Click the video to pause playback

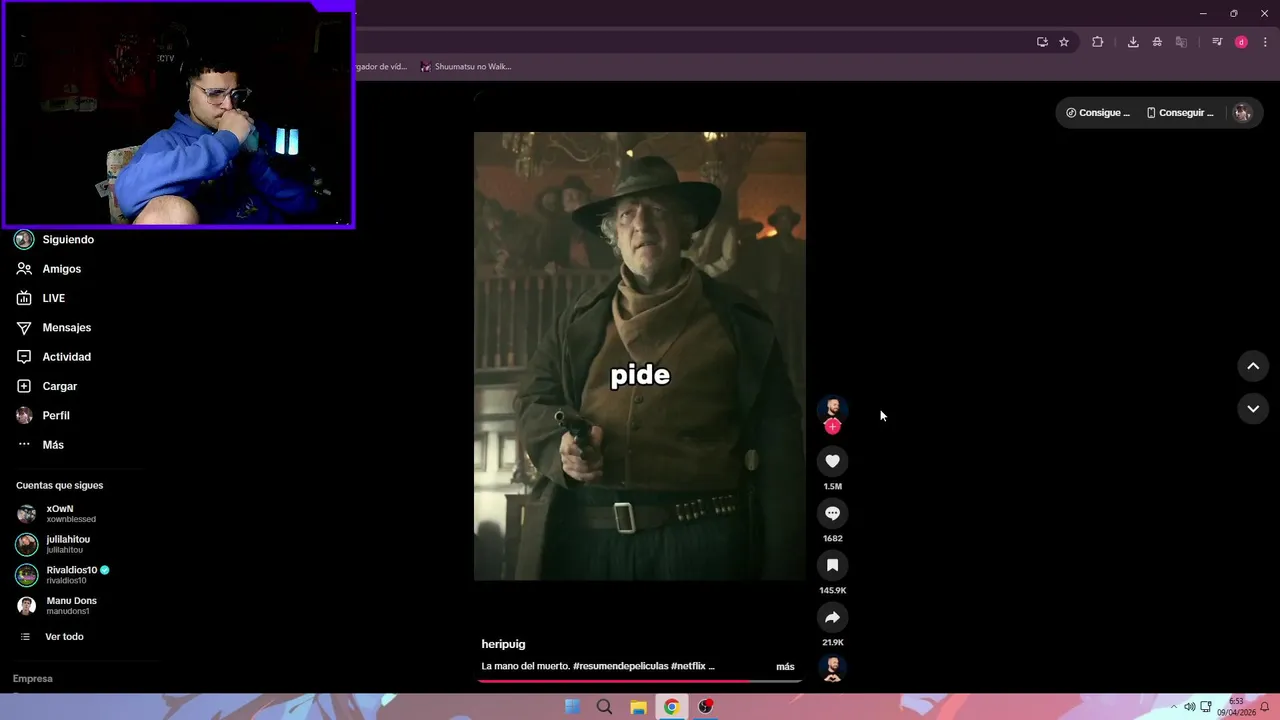click(640, 356)
